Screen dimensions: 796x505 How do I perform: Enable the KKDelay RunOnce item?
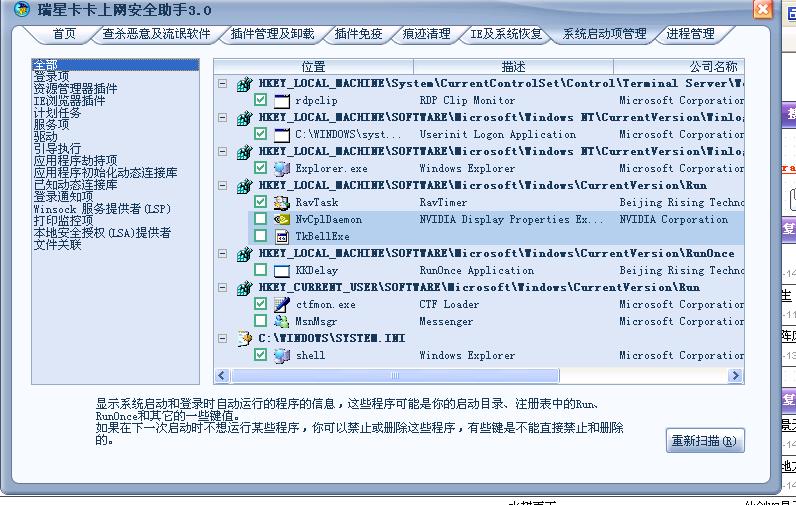coord(260,270)
